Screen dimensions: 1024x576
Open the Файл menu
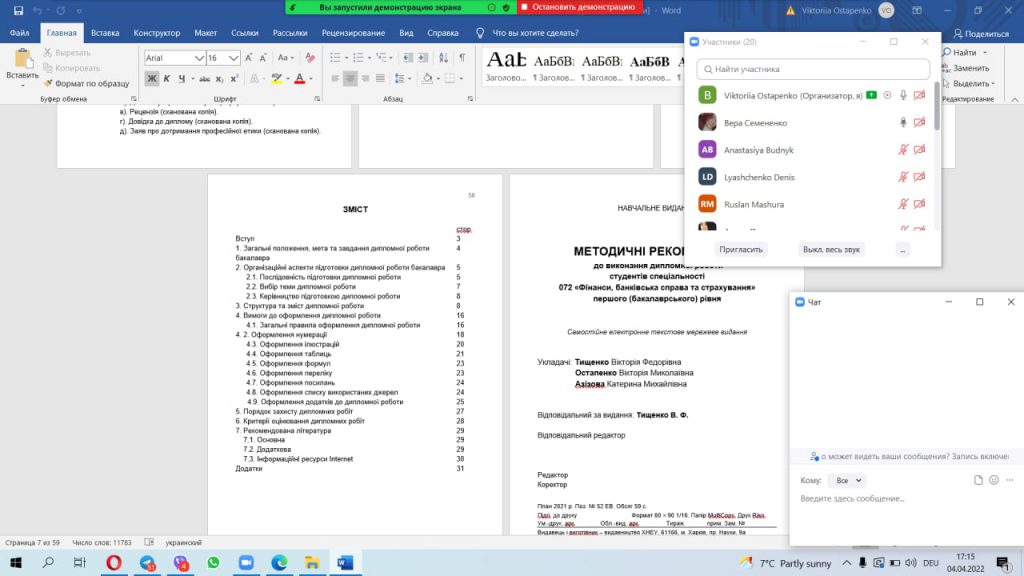[20, 33]
